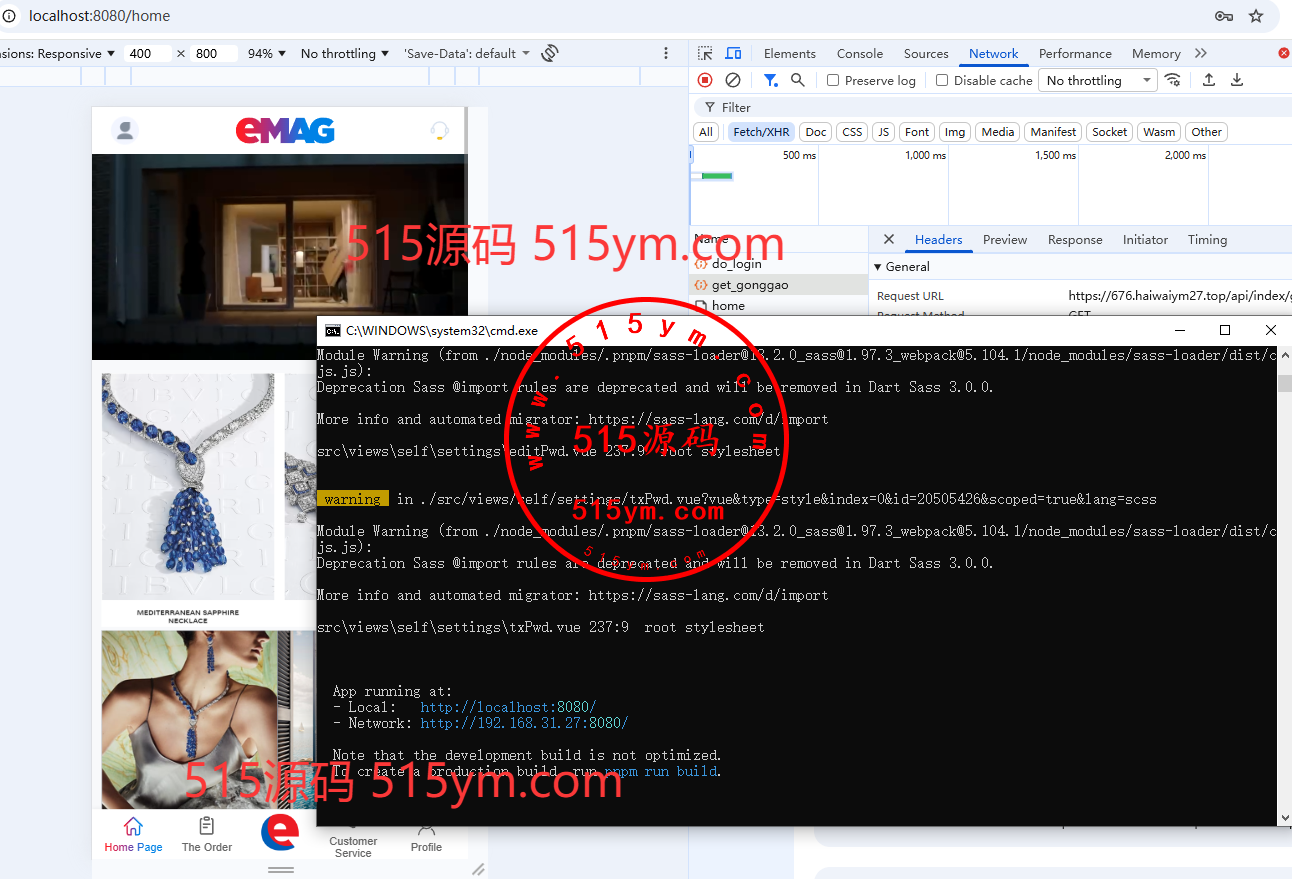Image resolution: width=1292 pixels, height=879 pixels.
Task: Click the viewport width input field
Action: [148, 53]
